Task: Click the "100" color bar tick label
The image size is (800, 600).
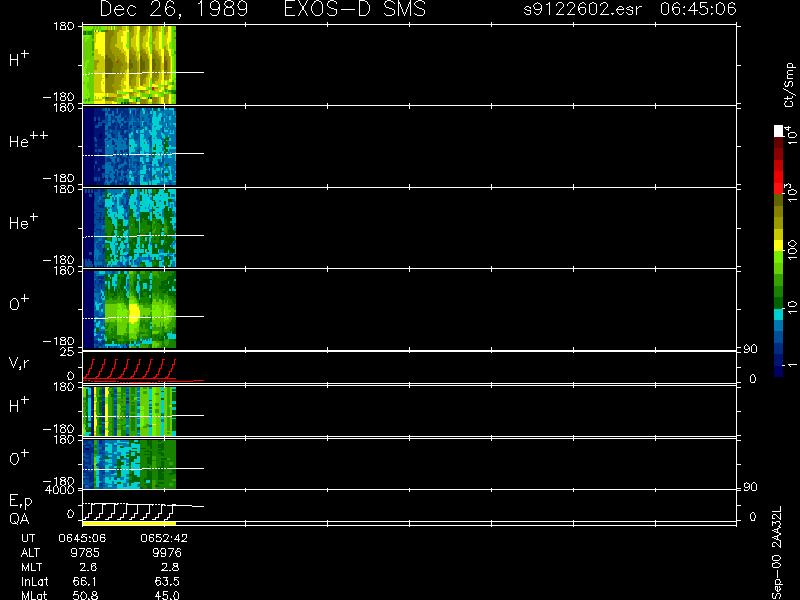Action: pyautogui.click(x=792, y=249)
